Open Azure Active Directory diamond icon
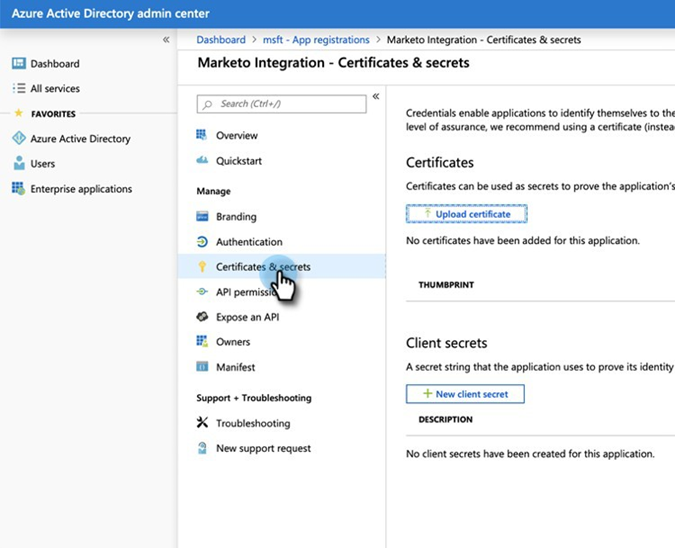 tap(18, 139)
